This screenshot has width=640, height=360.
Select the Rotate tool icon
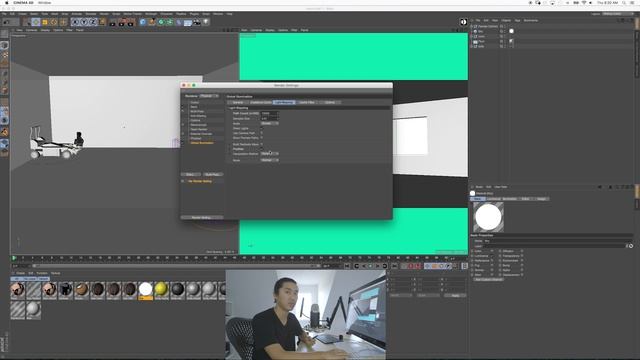(x=54, y=22)
